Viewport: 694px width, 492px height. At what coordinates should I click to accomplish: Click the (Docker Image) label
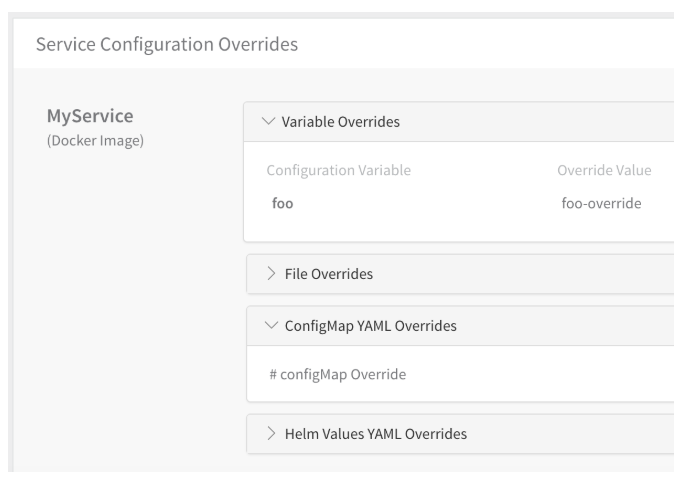pos(95,141)
